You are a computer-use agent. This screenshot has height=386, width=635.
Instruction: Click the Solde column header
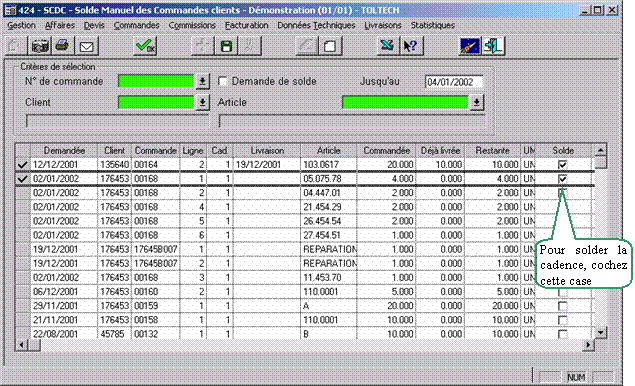point(563,151)
